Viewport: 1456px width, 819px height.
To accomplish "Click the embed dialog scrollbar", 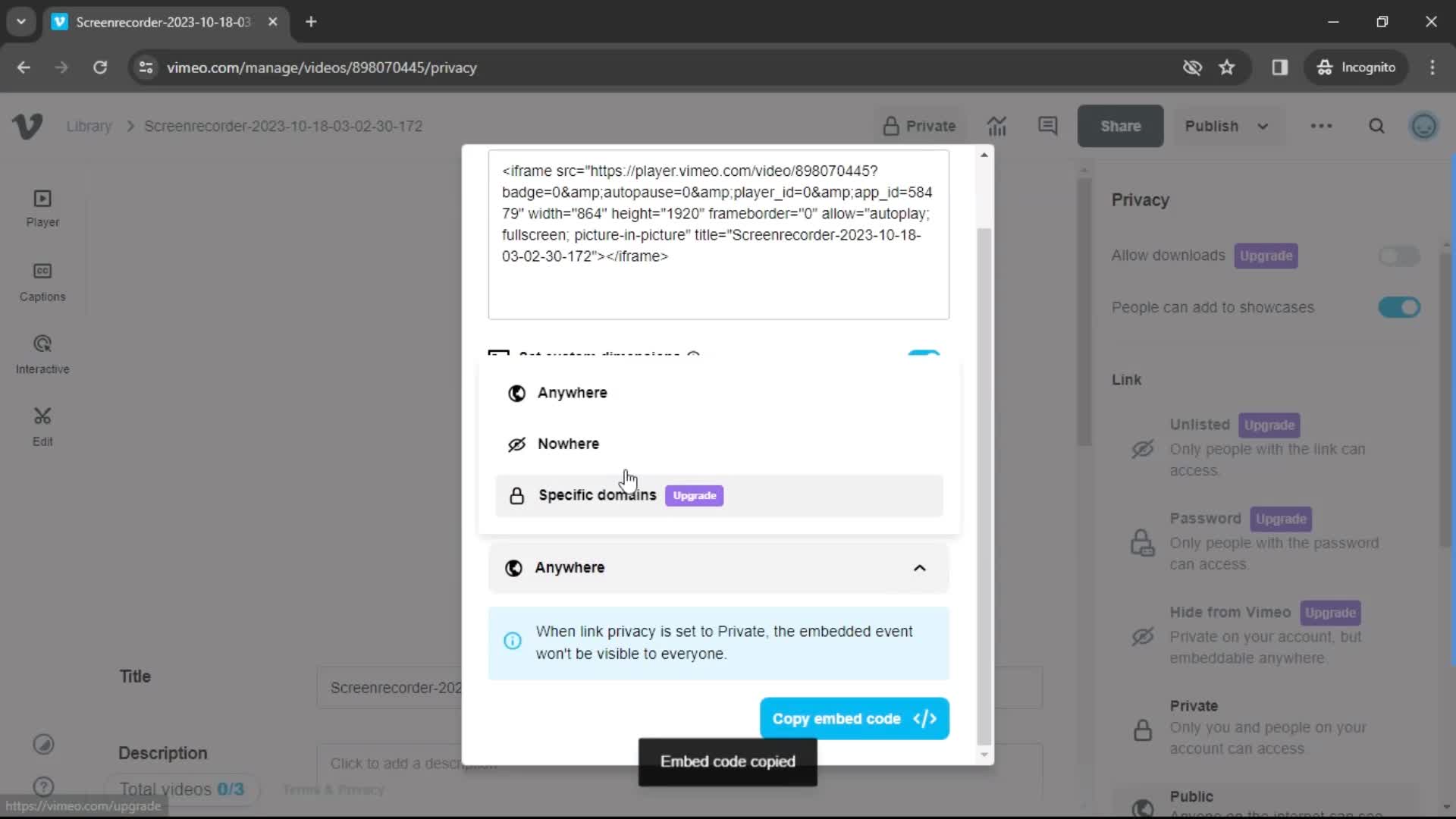I will (984, 485).
